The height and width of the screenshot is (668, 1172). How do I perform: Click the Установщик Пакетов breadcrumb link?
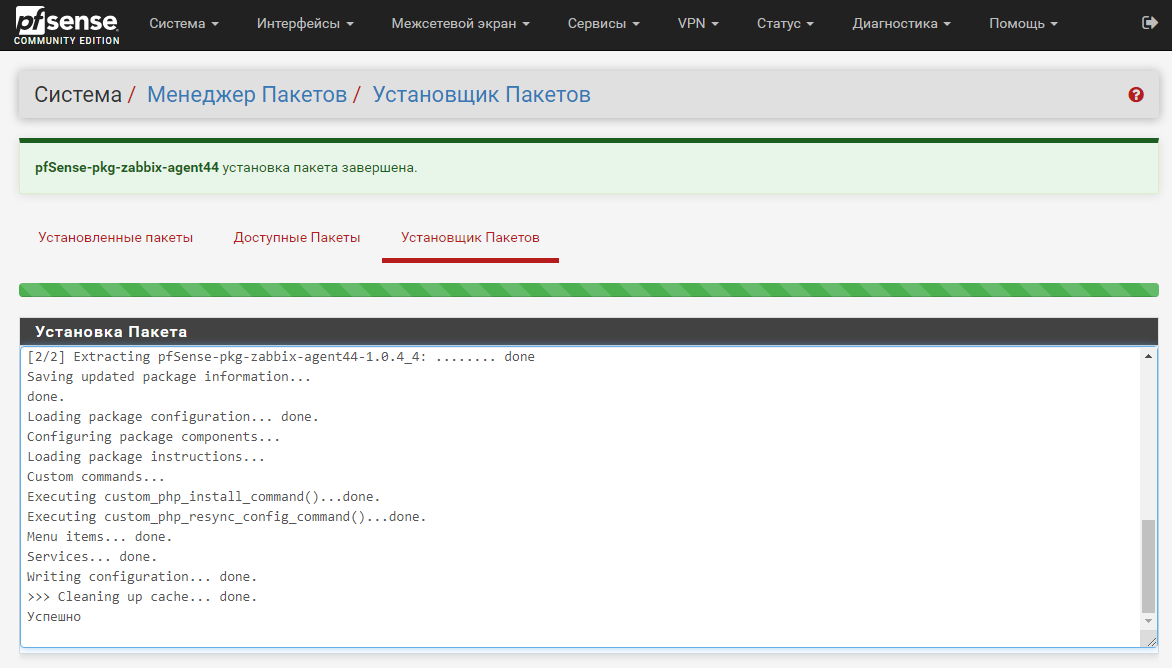click(481, 95)
